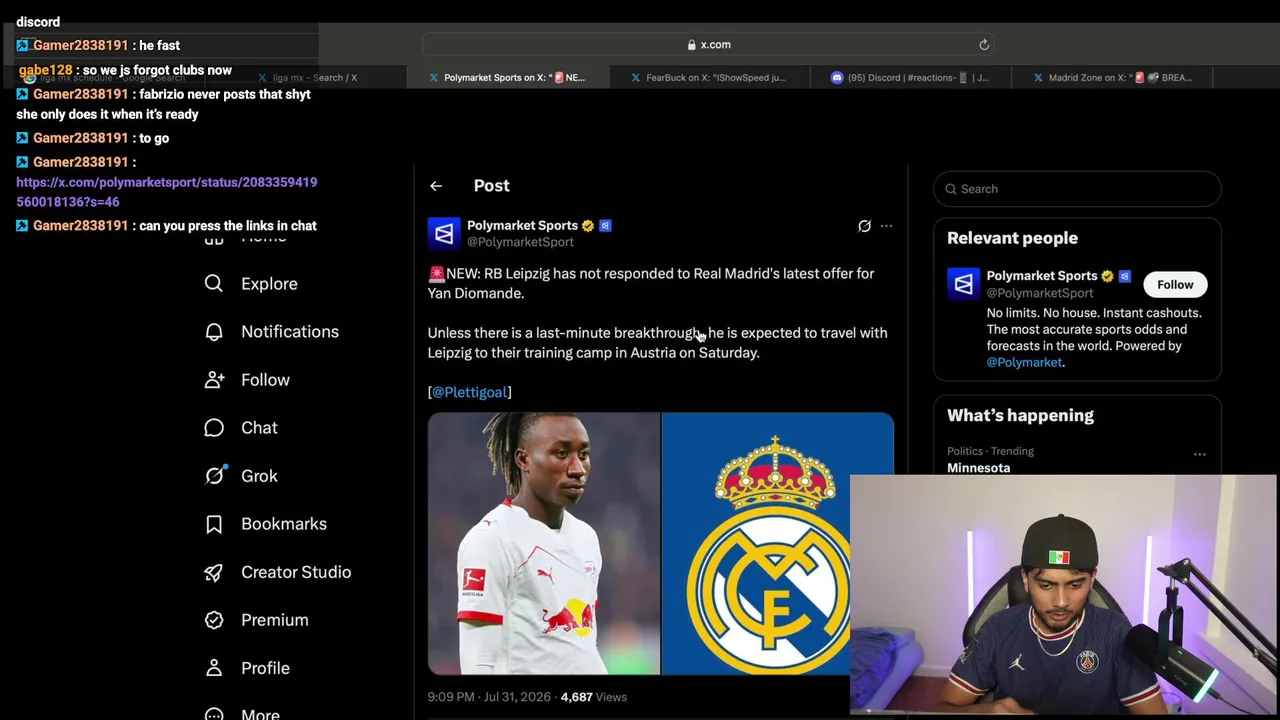Image resolution: width=1280 pixels, height=720 pixels.
Task: Switch to the Discord #reactions tab
Action: [910, 77]
